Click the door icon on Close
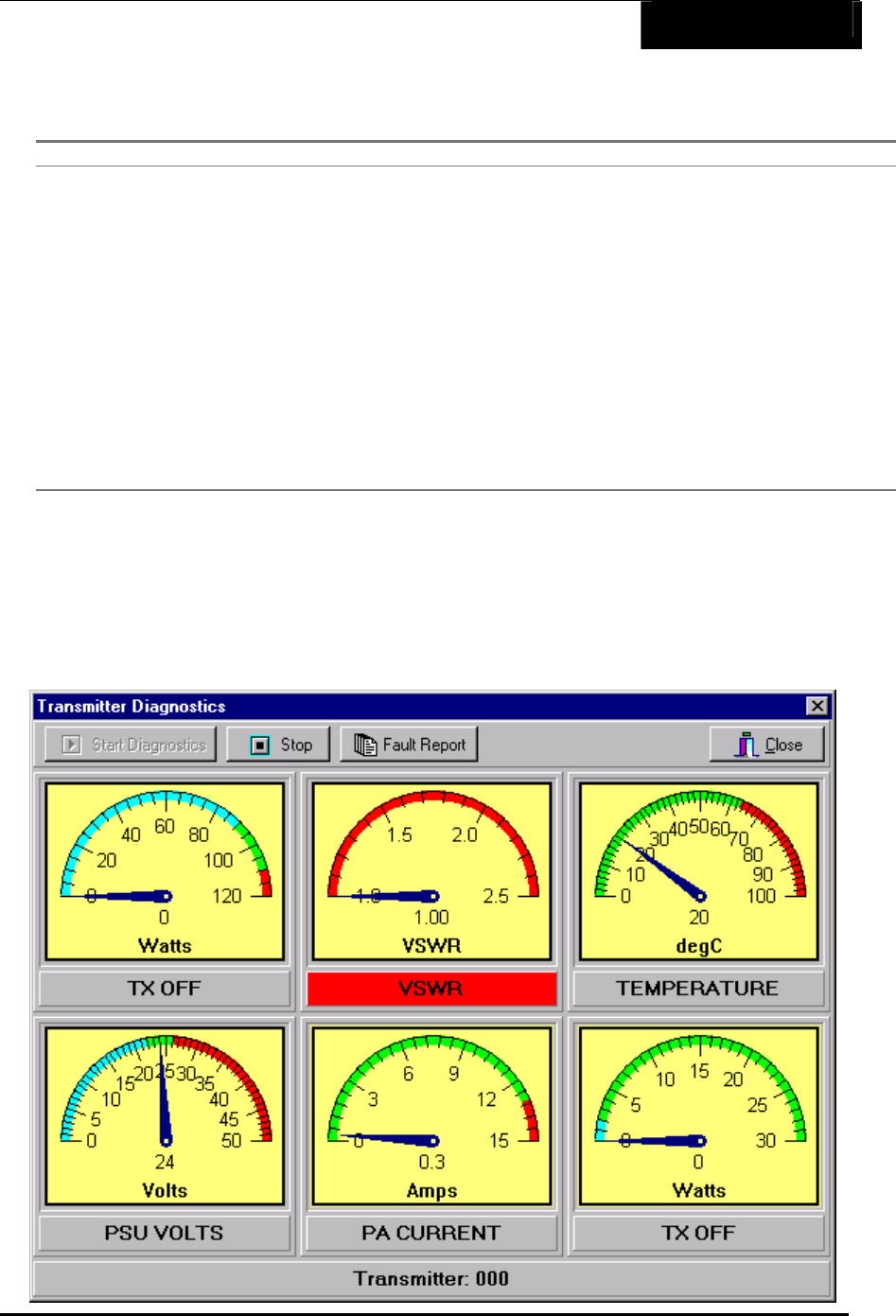The image size is (896, 1316). (x=747, y=746)
